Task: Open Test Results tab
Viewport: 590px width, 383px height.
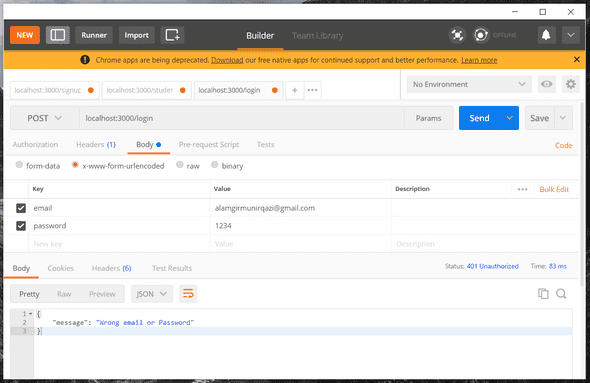Action: (x=172, y=268)
